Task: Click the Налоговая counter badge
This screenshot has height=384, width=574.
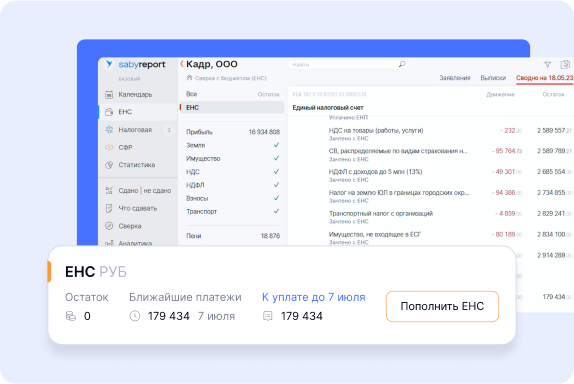Action: (168, 130)
